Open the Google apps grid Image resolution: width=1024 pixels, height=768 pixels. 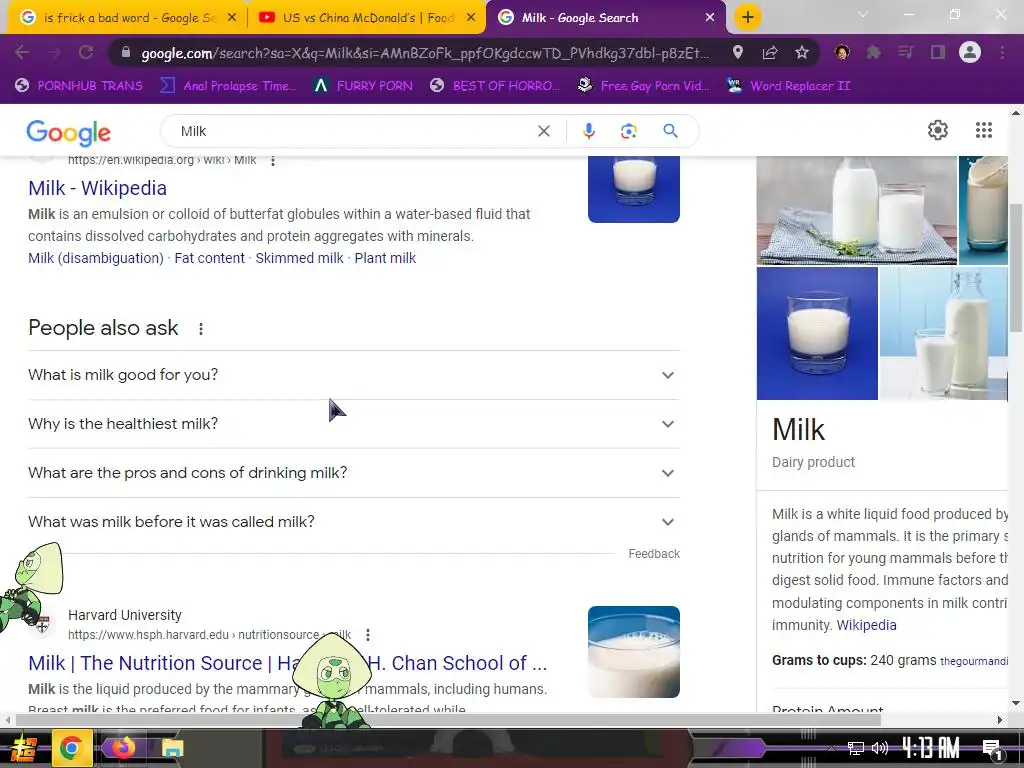tap(984, 130)
